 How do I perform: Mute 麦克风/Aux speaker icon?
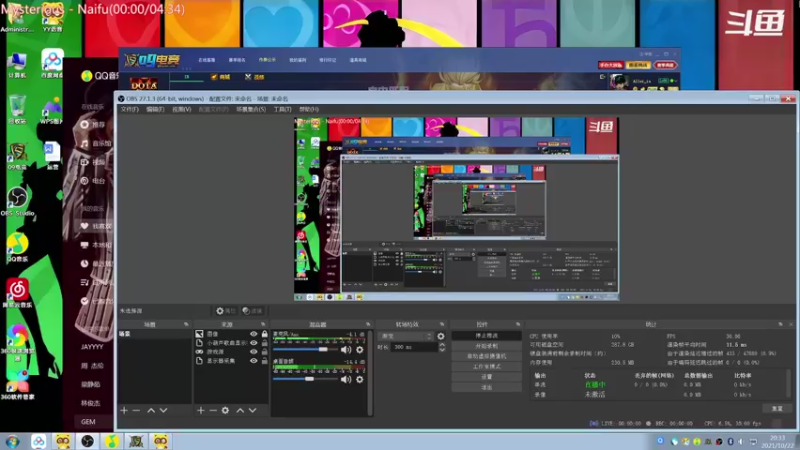coord(346,349)
